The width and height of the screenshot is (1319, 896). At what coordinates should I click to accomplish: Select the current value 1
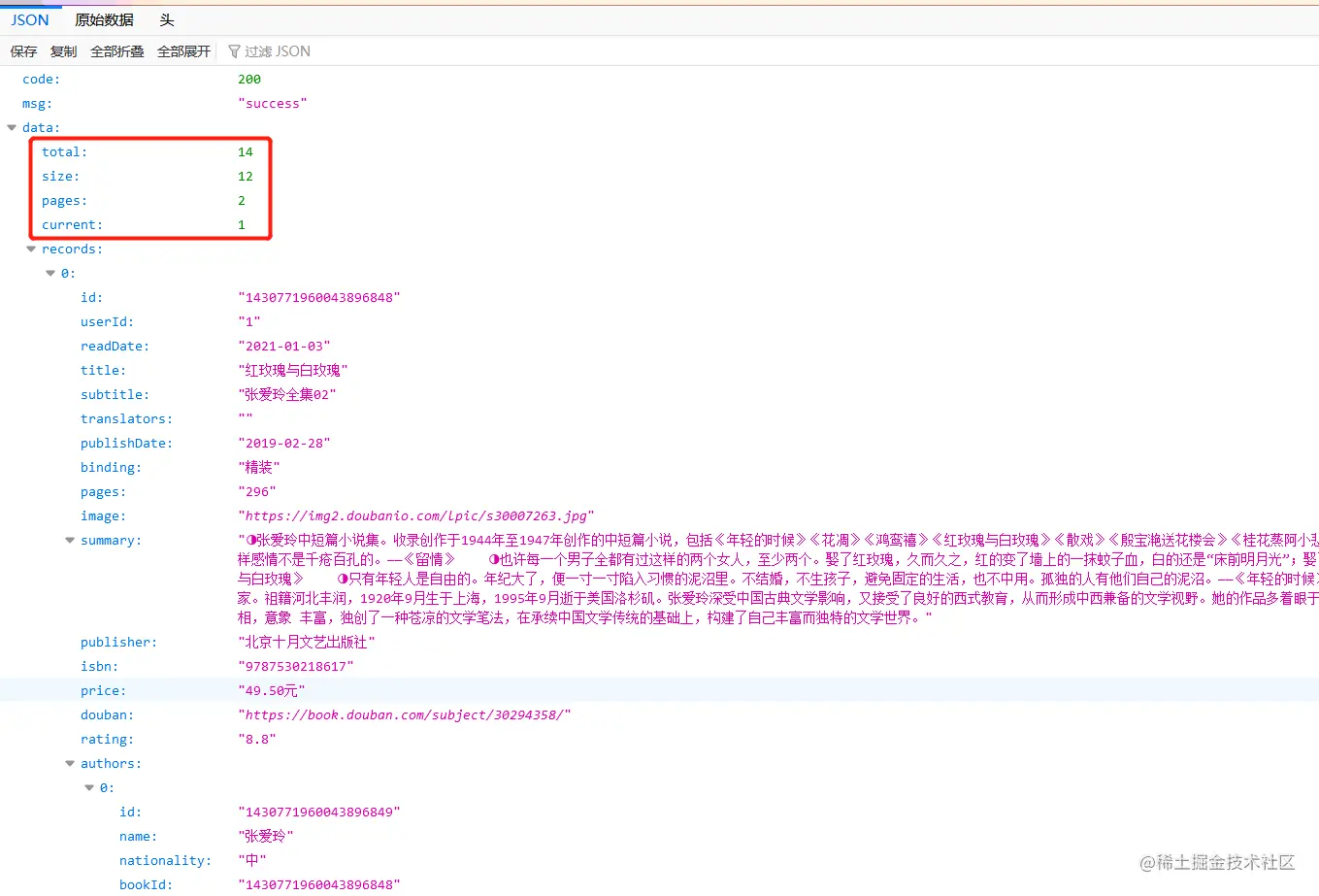click(x=242, y=225)
